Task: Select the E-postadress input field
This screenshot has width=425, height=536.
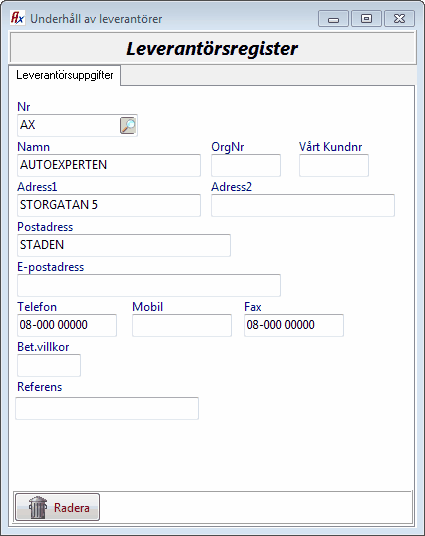Action: tap(149, 285)
